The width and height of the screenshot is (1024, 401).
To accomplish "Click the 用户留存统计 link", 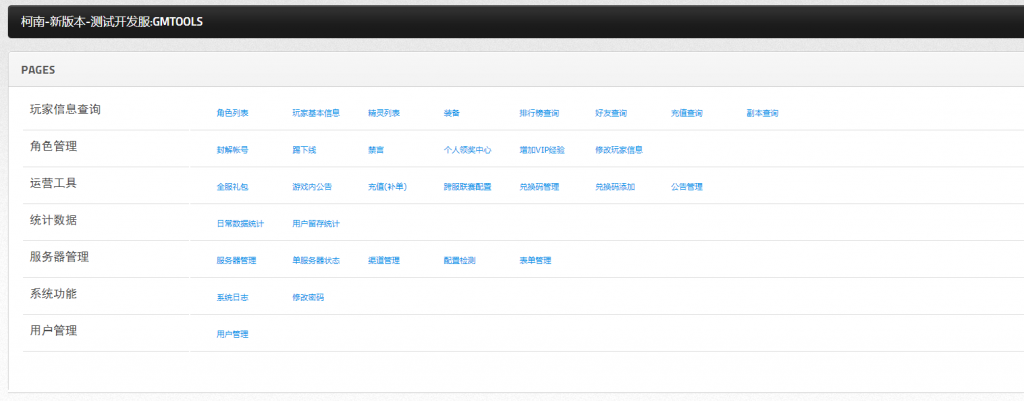I will click(x=316, y=223).
